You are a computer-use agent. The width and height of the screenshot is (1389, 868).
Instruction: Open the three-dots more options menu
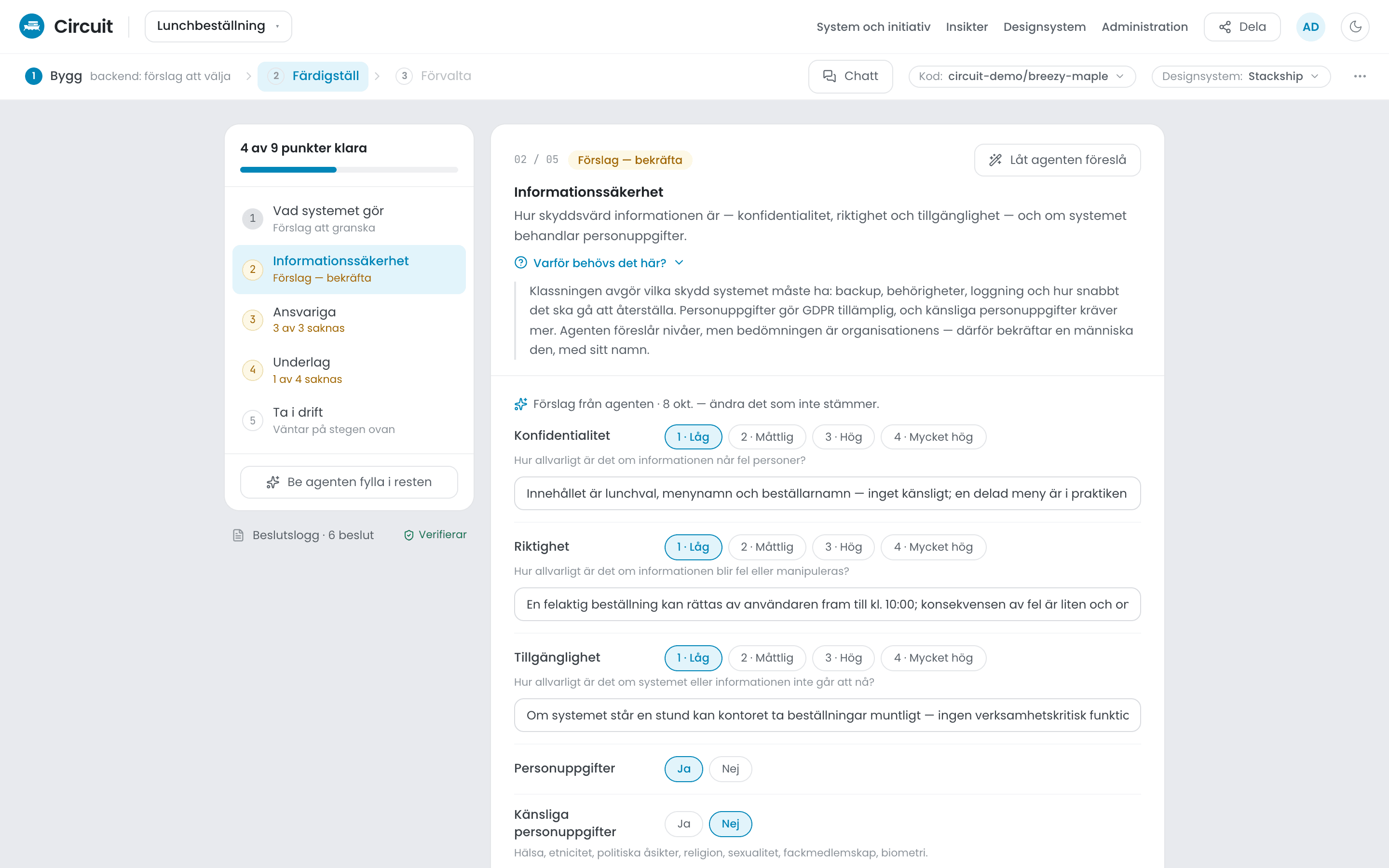1360,76
